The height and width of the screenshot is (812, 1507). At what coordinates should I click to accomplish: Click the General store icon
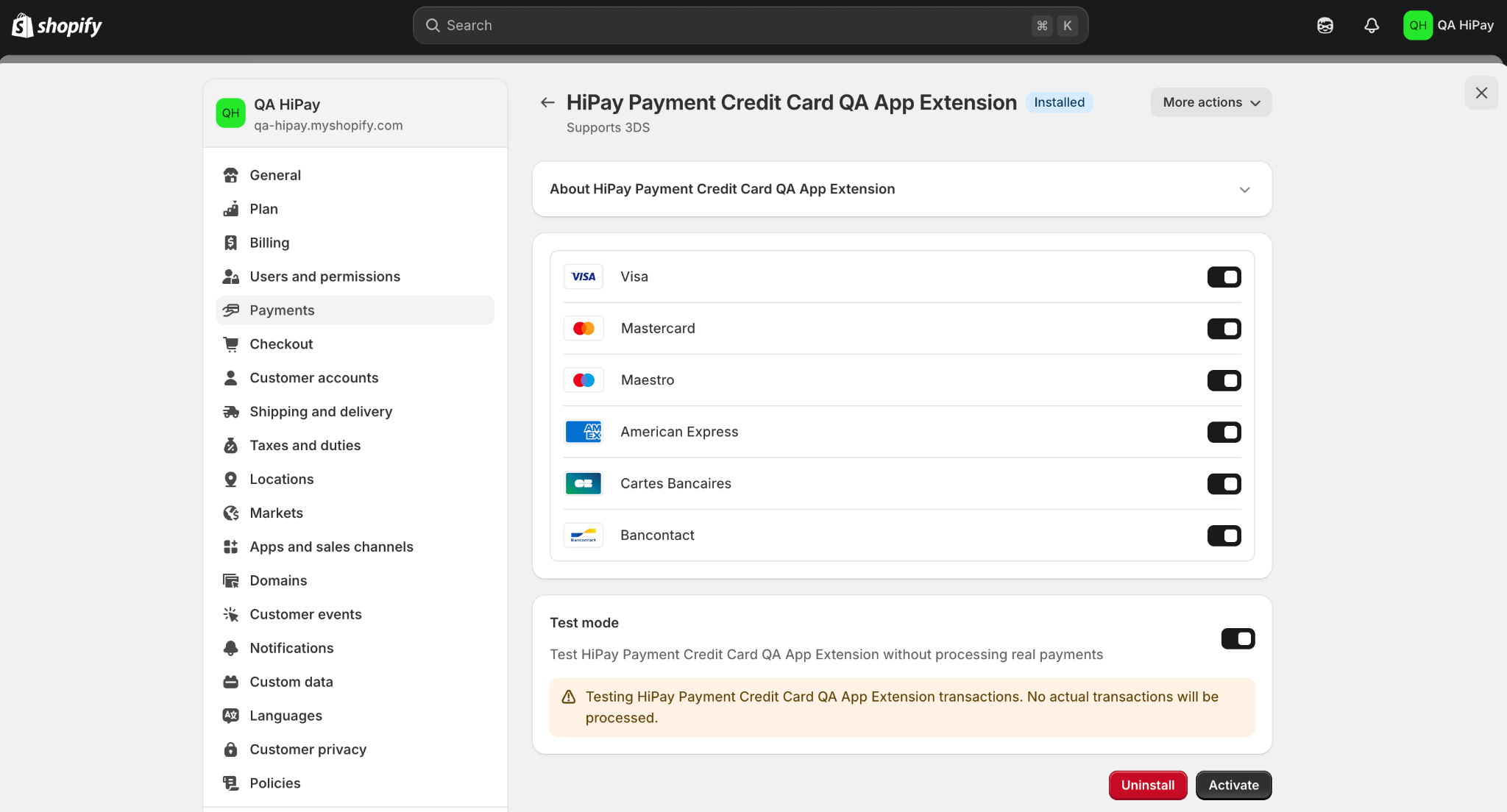point(231,175)
